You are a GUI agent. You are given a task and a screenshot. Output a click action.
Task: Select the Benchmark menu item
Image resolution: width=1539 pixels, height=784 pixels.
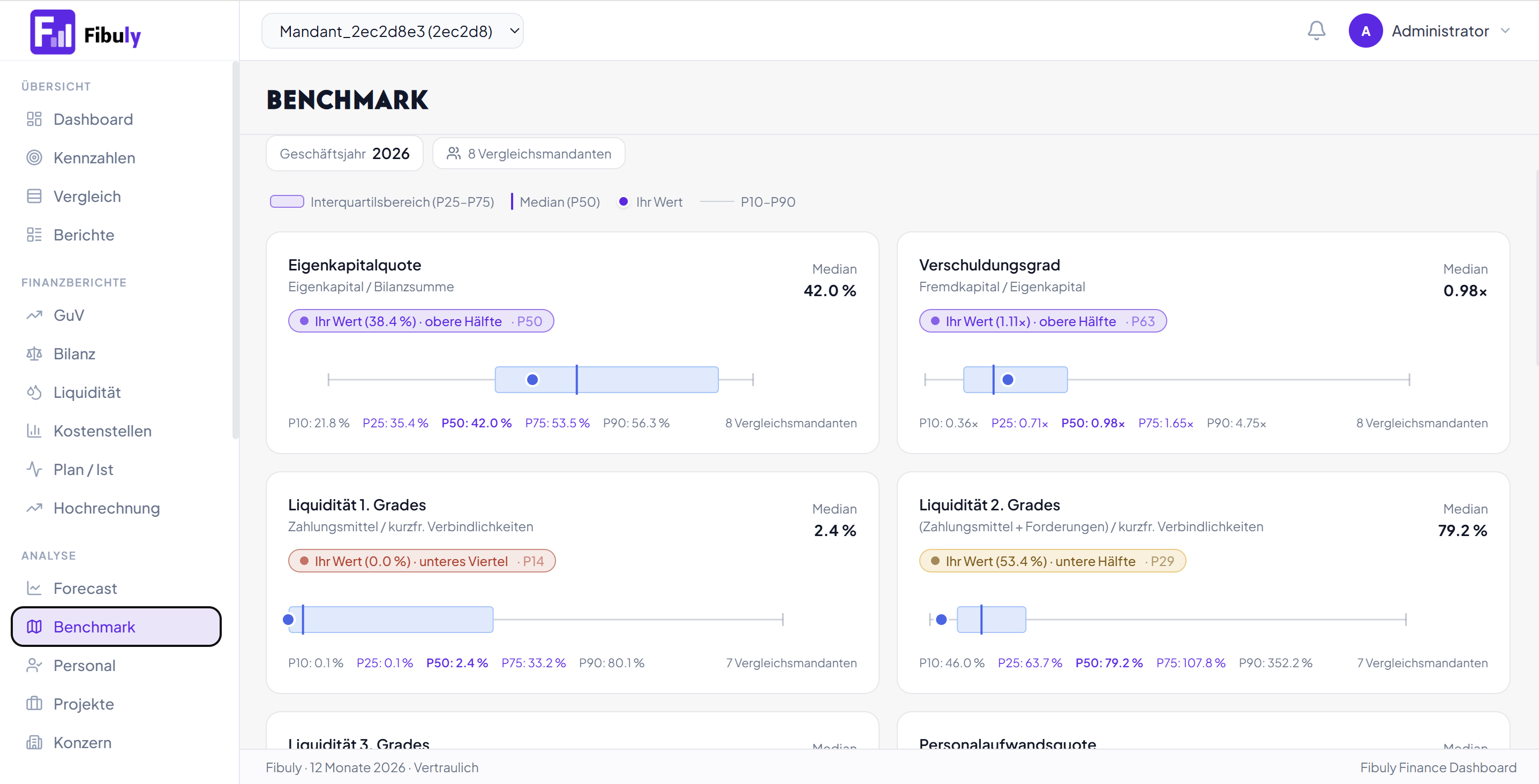coord(116,627)
